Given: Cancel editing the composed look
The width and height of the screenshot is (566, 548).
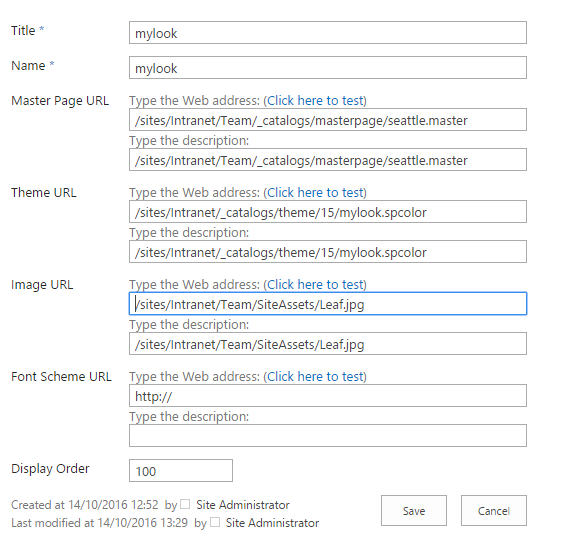Looking at the screenshot, I should tap(494, 510).
